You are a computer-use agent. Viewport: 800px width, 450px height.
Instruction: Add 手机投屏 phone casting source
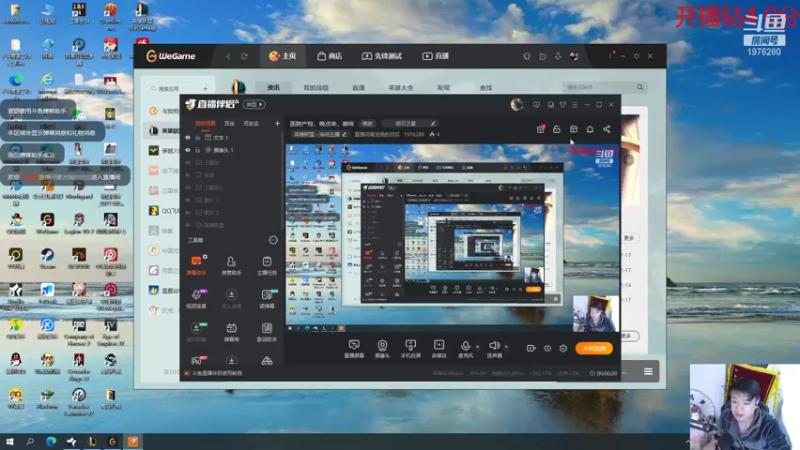pyautogui.click(x=410, y=349)
